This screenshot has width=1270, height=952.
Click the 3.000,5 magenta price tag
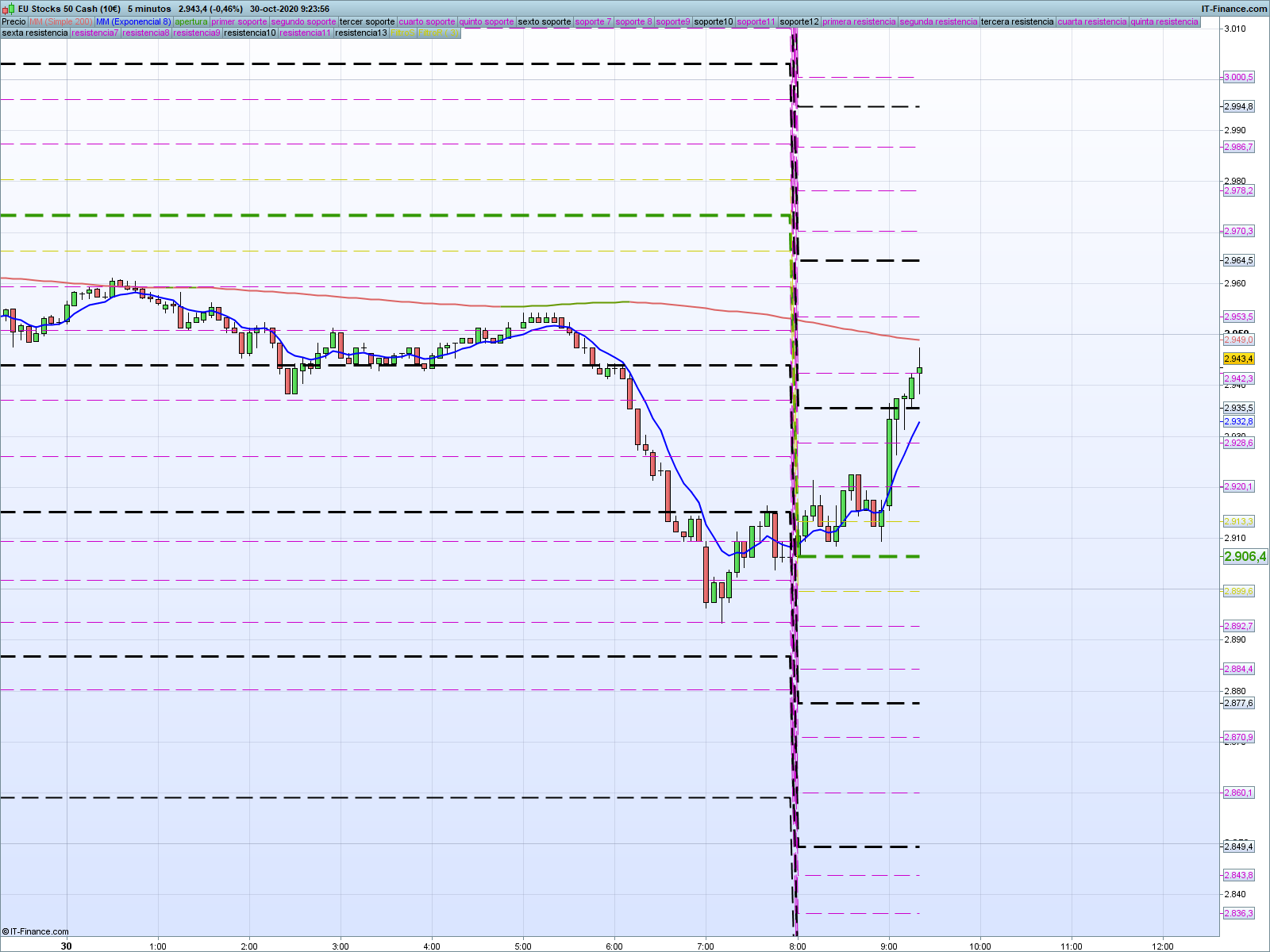click(1238, 77)
